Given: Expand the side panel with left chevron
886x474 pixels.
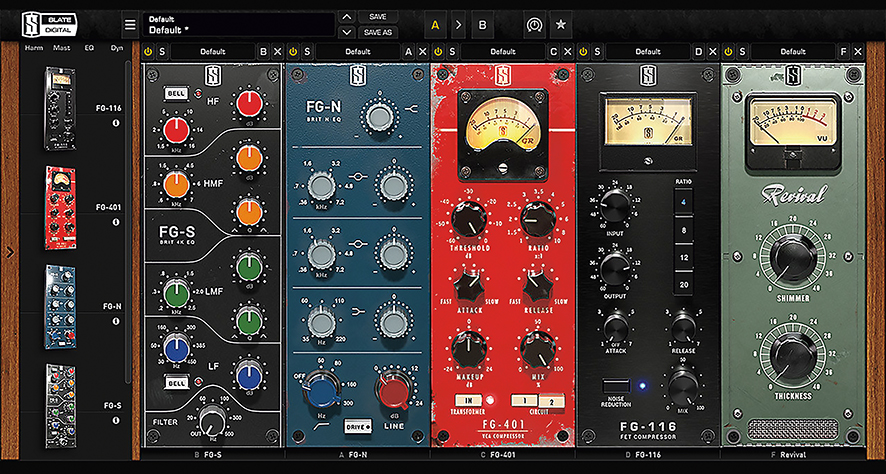Looking at the screenshot, I should point(10,252).
